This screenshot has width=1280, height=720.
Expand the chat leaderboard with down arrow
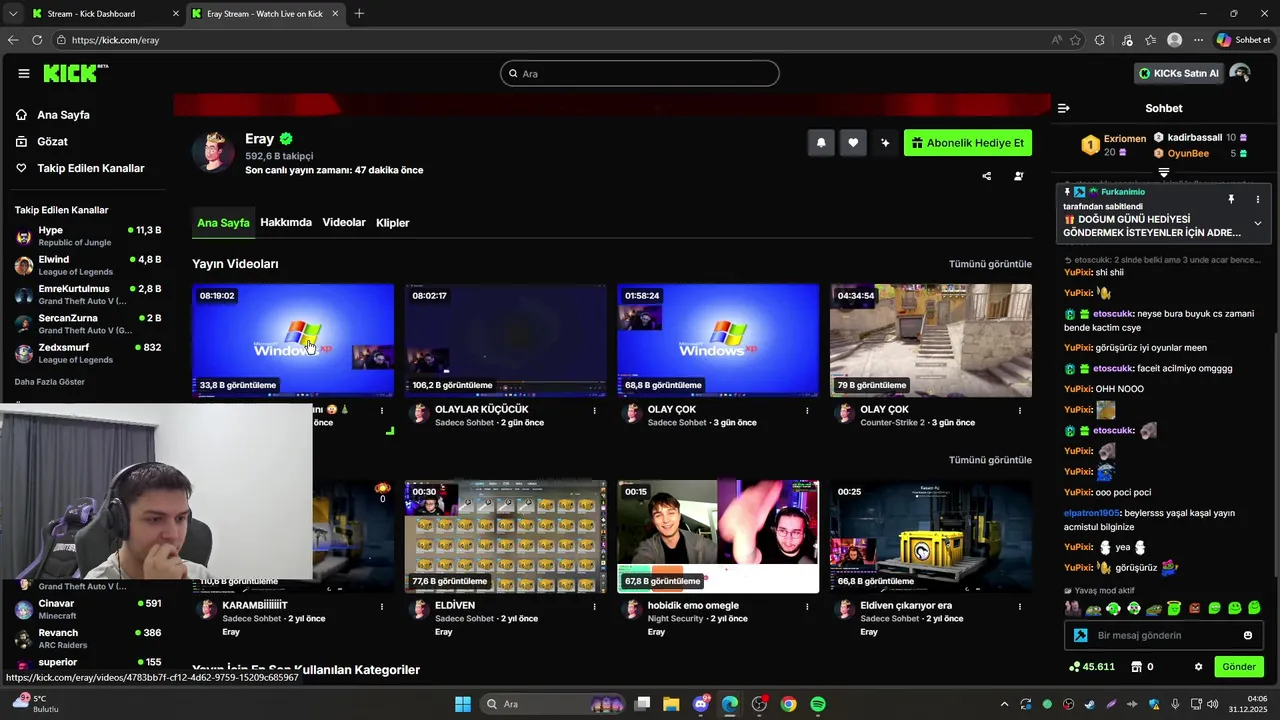(x=1164, y=173)
